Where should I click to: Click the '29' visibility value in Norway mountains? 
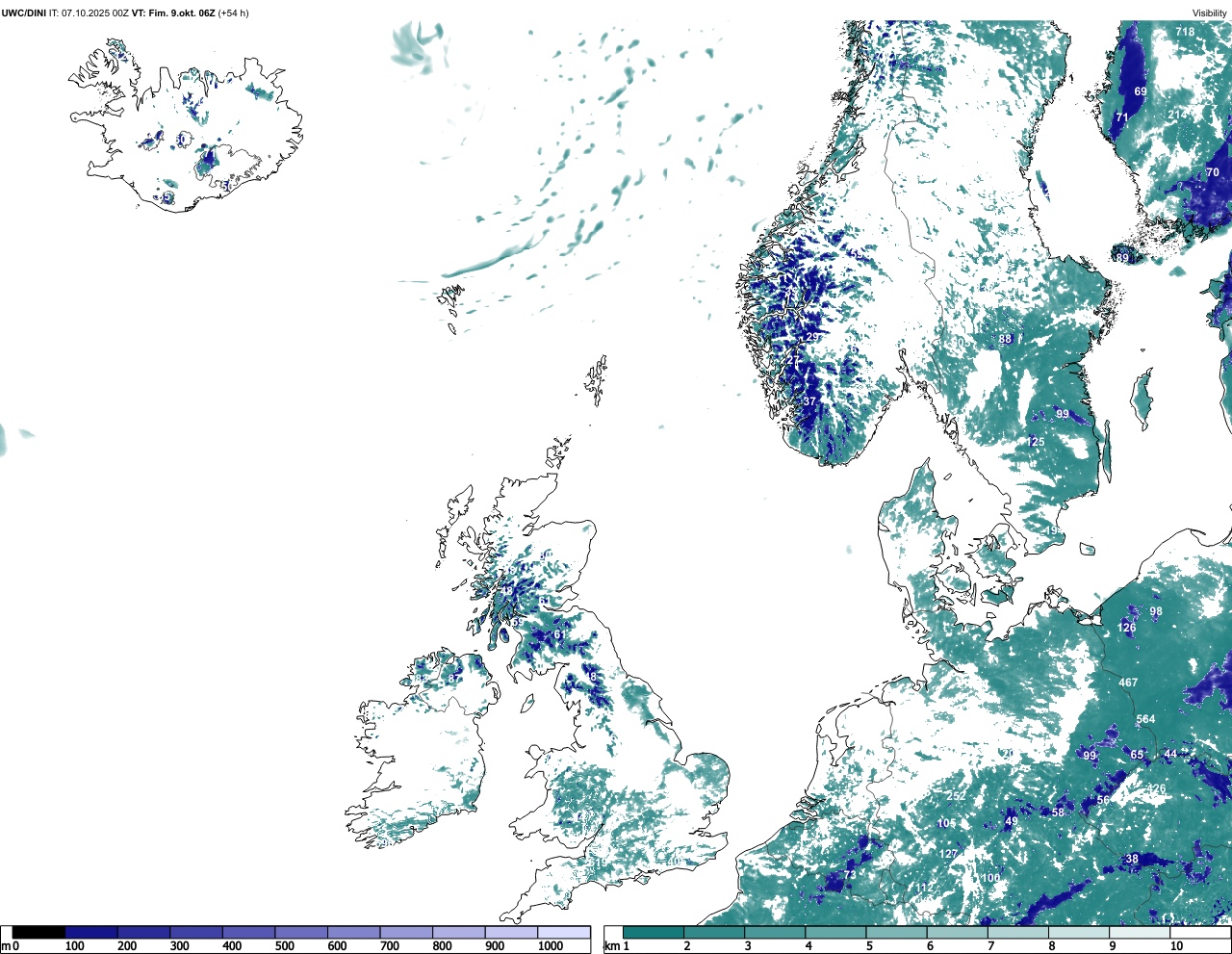tap(813, 337)
